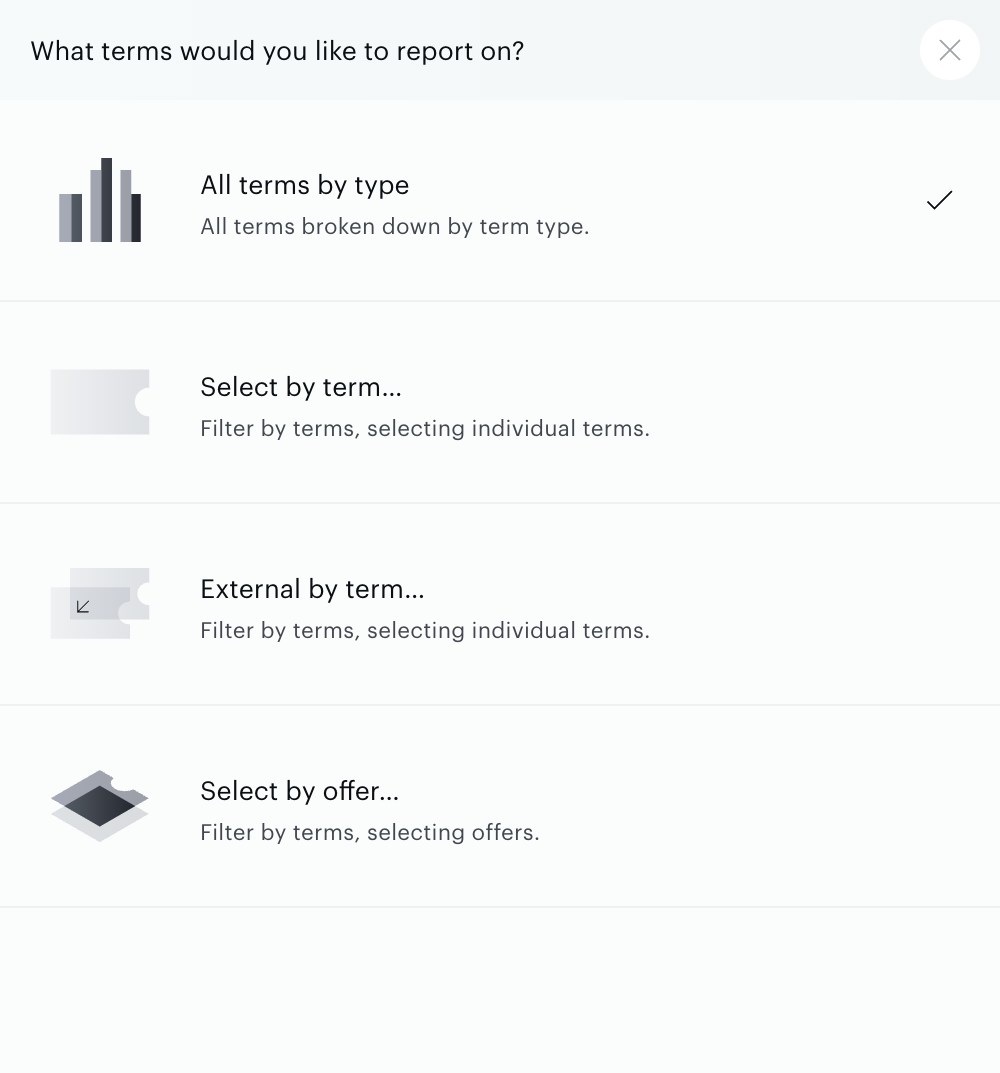Click blank space below the options list
The width and height of the screenshot is (1000, 1073).
coord(500,990)
